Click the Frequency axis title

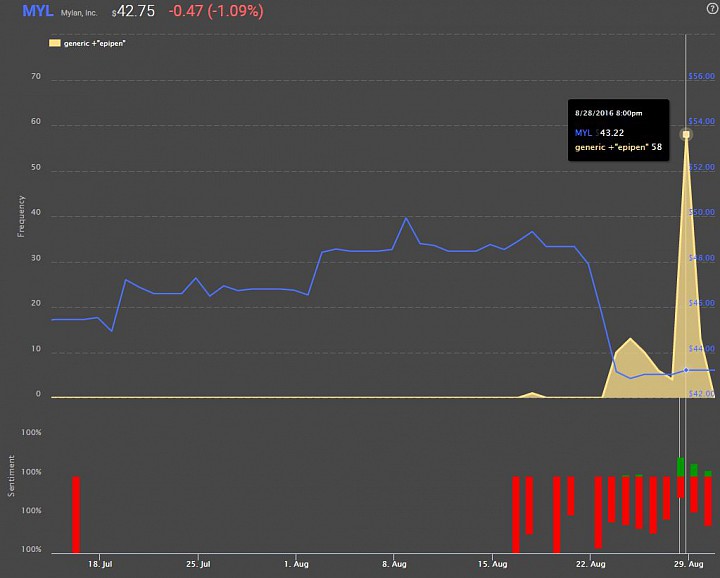[x=21, y=216]
